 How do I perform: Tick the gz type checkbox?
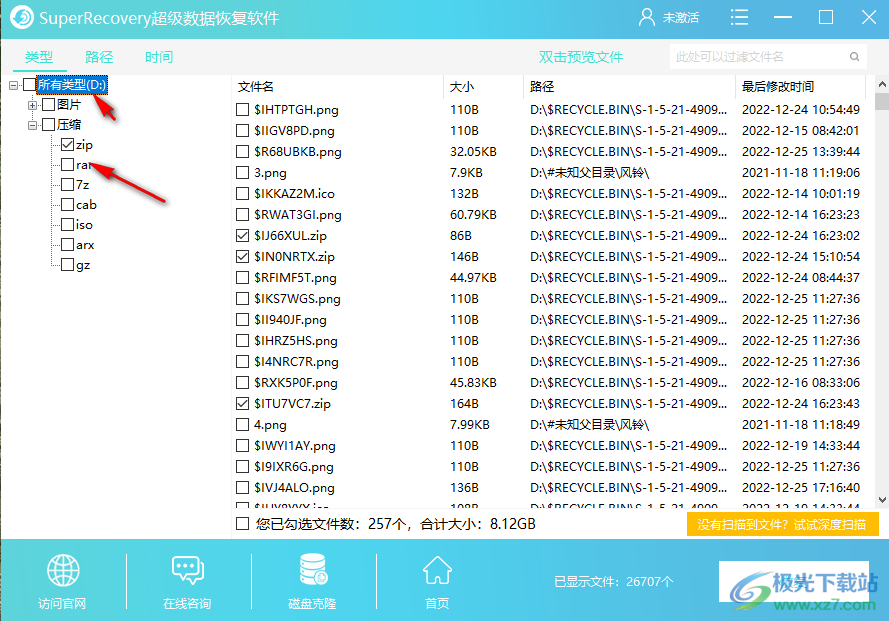[x=67, y=265]
